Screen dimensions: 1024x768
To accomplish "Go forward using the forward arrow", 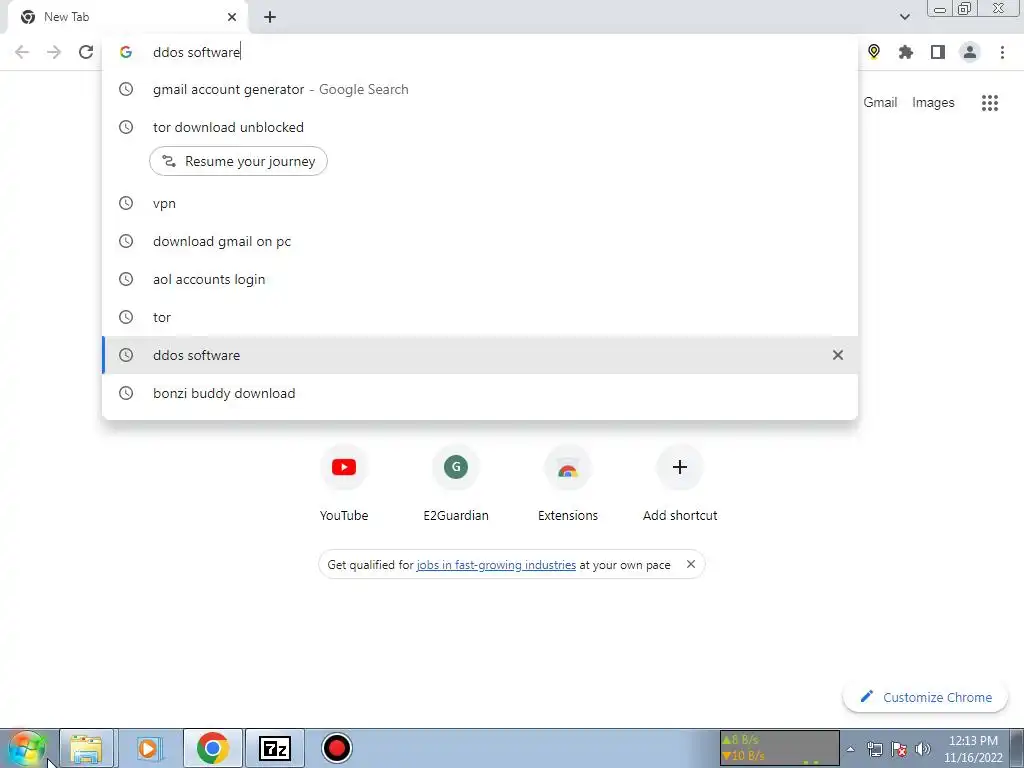I will [54, 52].
